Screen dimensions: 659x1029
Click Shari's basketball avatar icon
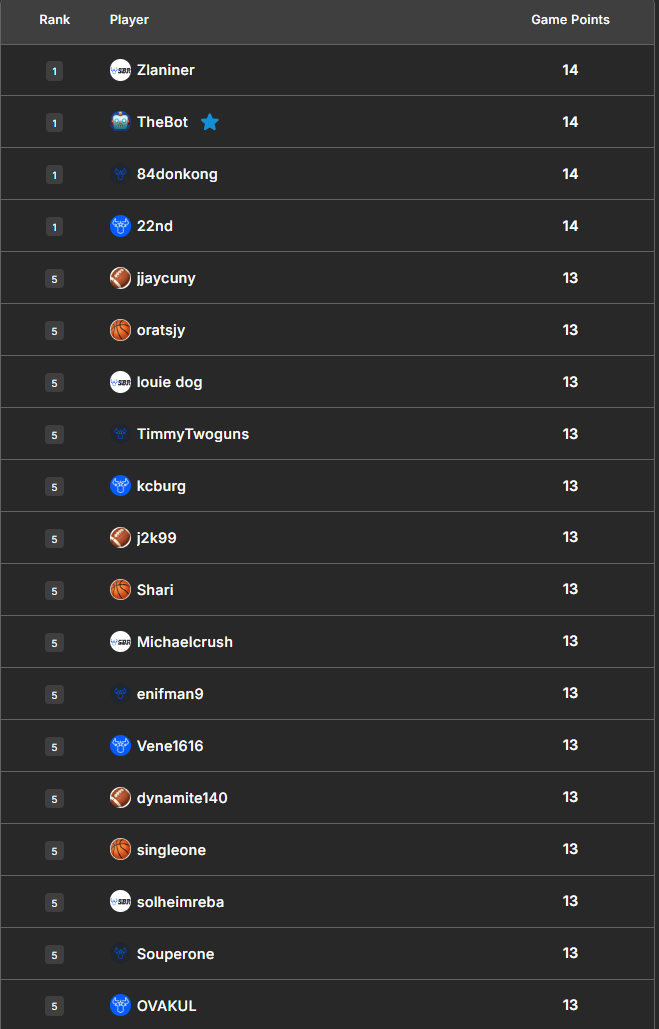click(x=120, y=590)
